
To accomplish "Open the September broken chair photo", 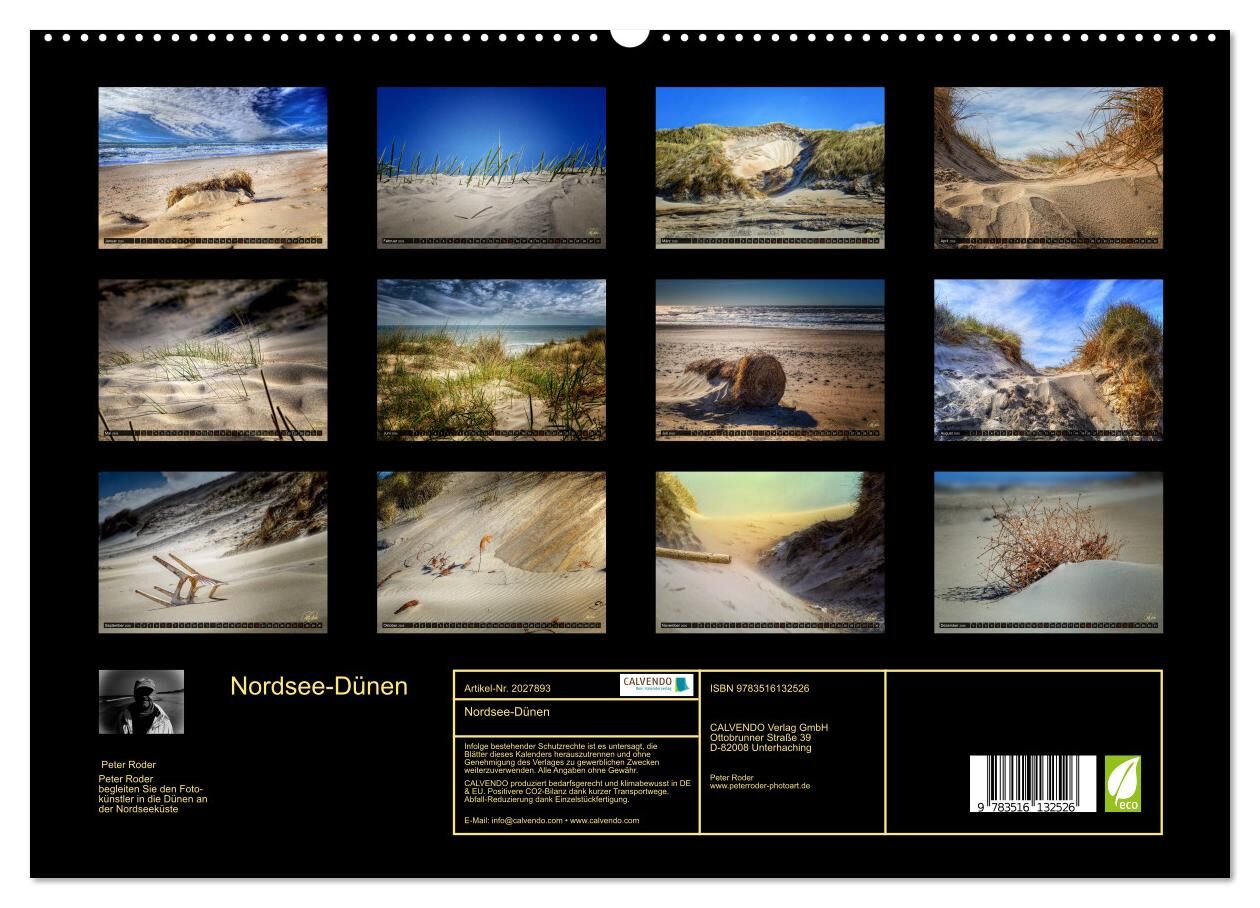I will point(212,552).
